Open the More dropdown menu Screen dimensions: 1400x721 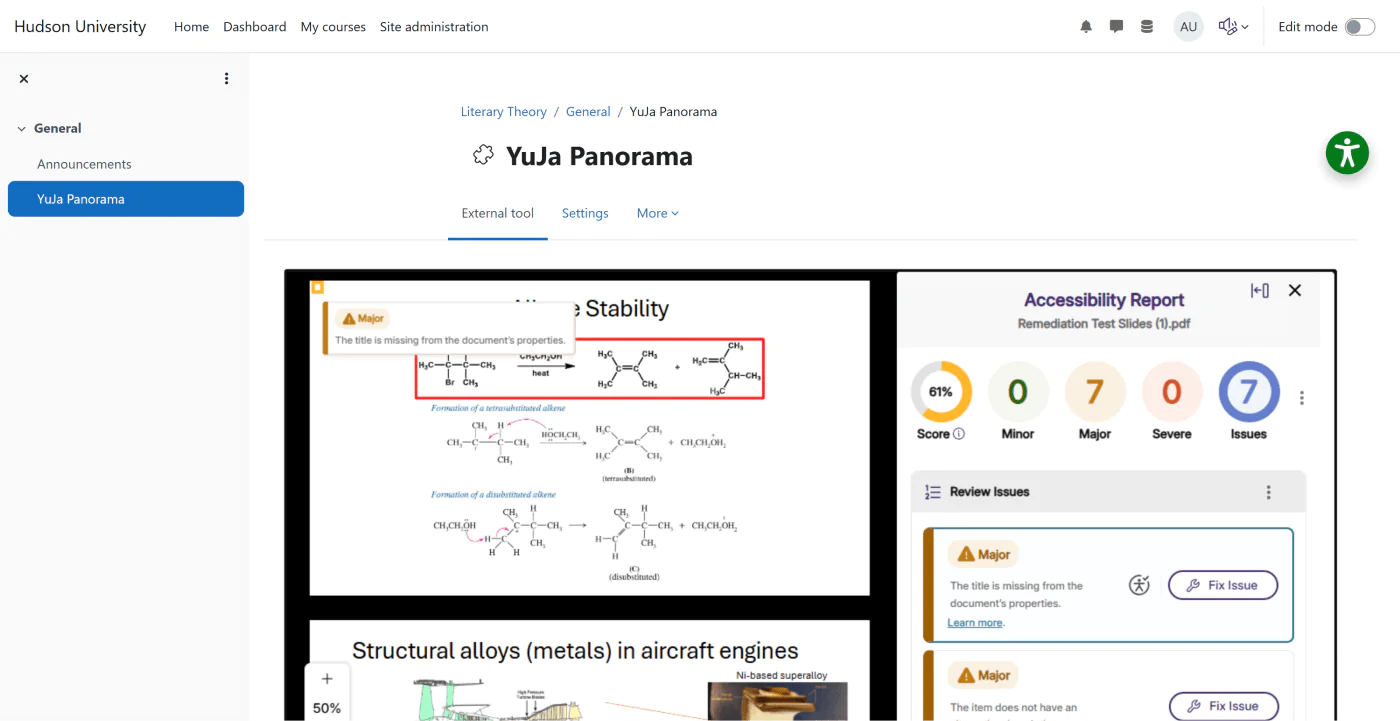click(657, 213)
